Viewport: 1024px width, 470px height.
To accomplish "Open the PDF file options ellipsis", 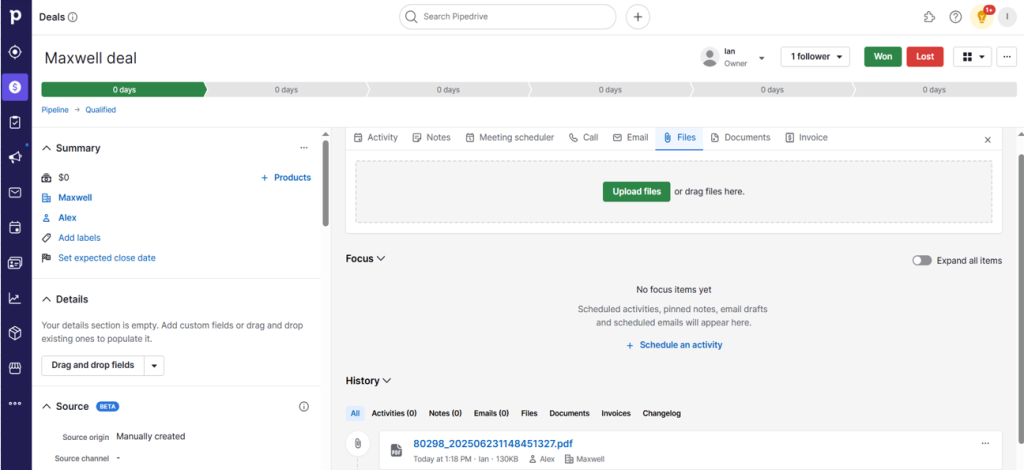I will (985, 444).
